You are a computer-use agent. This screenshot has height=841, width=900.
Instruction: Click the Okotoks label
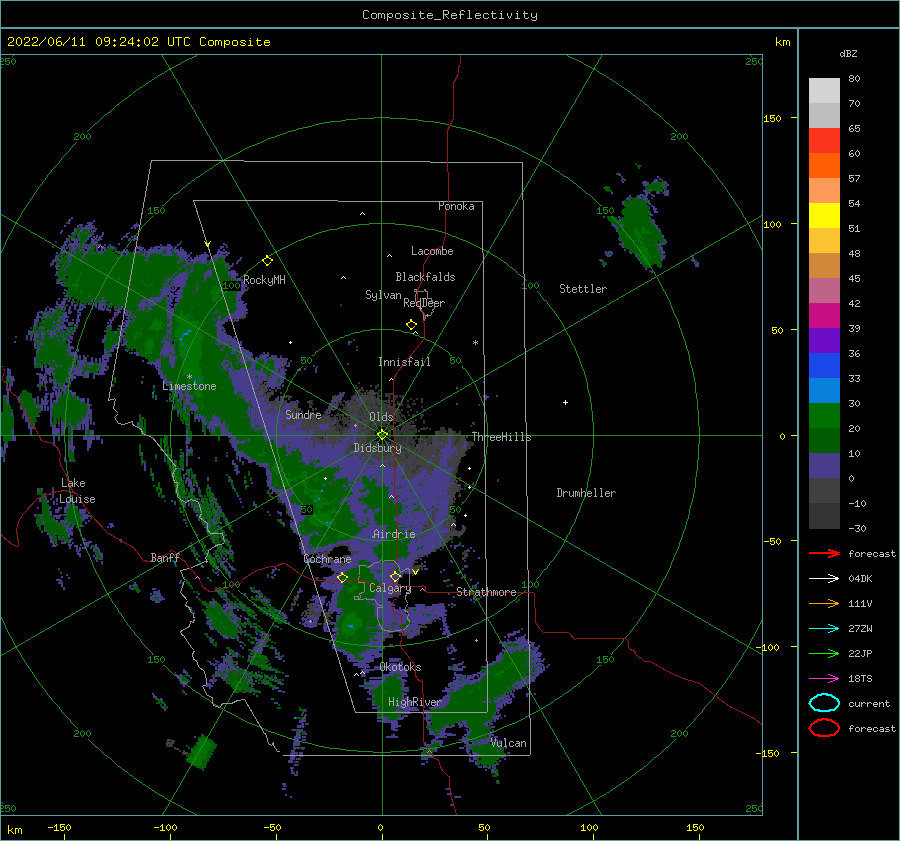400,667
